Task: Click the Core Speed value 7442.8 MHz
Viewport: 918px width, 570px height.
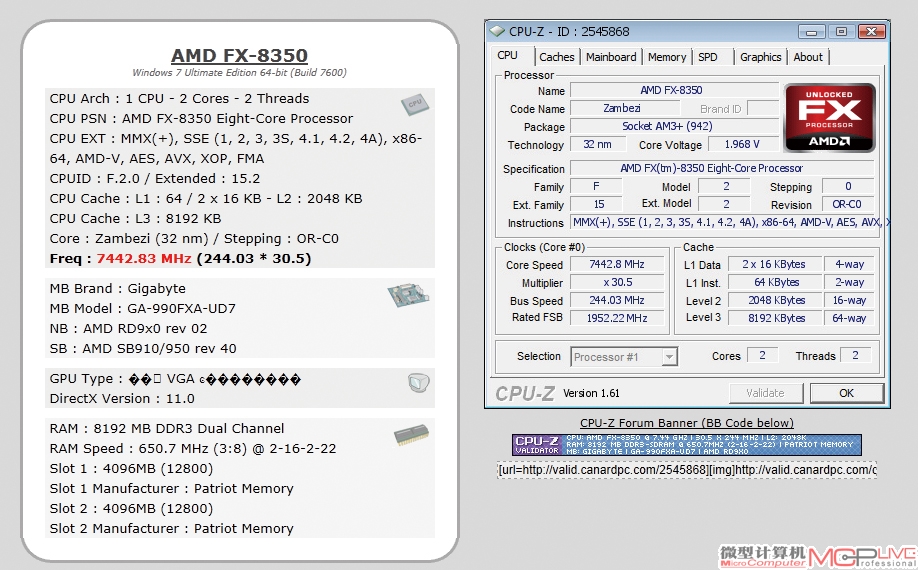Action: (x=617, y=265)
